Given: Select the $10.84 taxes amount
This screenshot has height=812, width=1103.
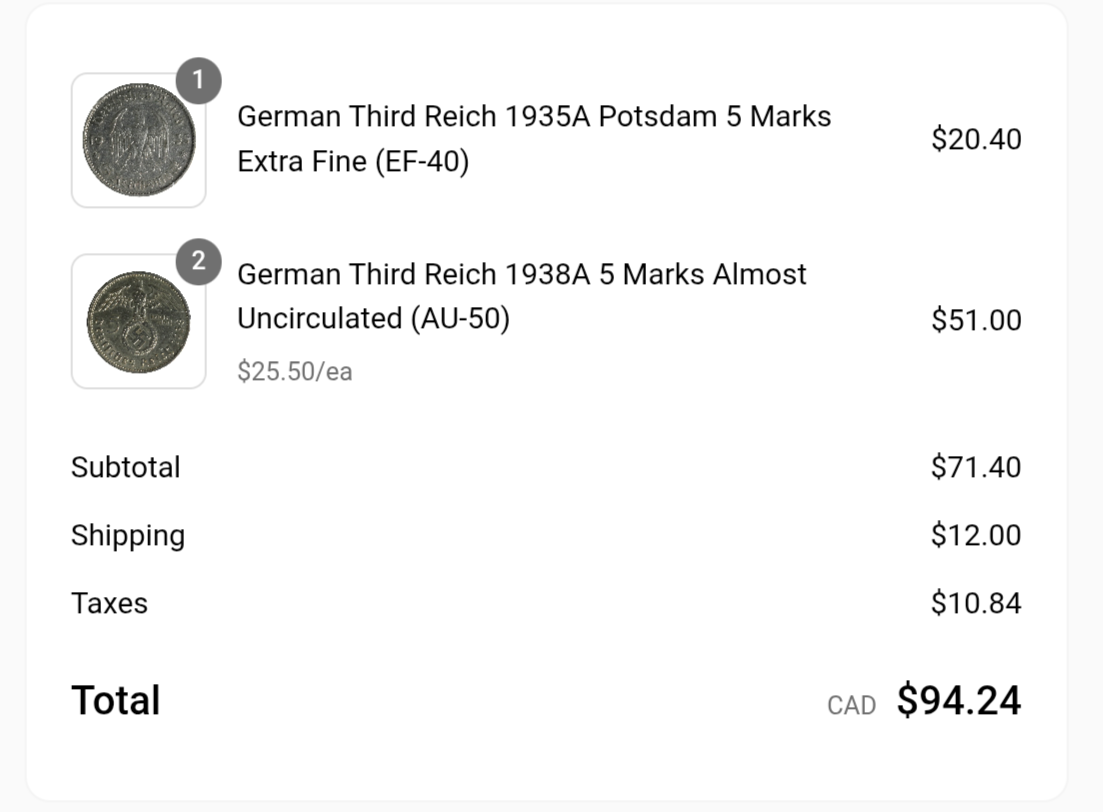Looking at the screenshot, I should [976, 603].
